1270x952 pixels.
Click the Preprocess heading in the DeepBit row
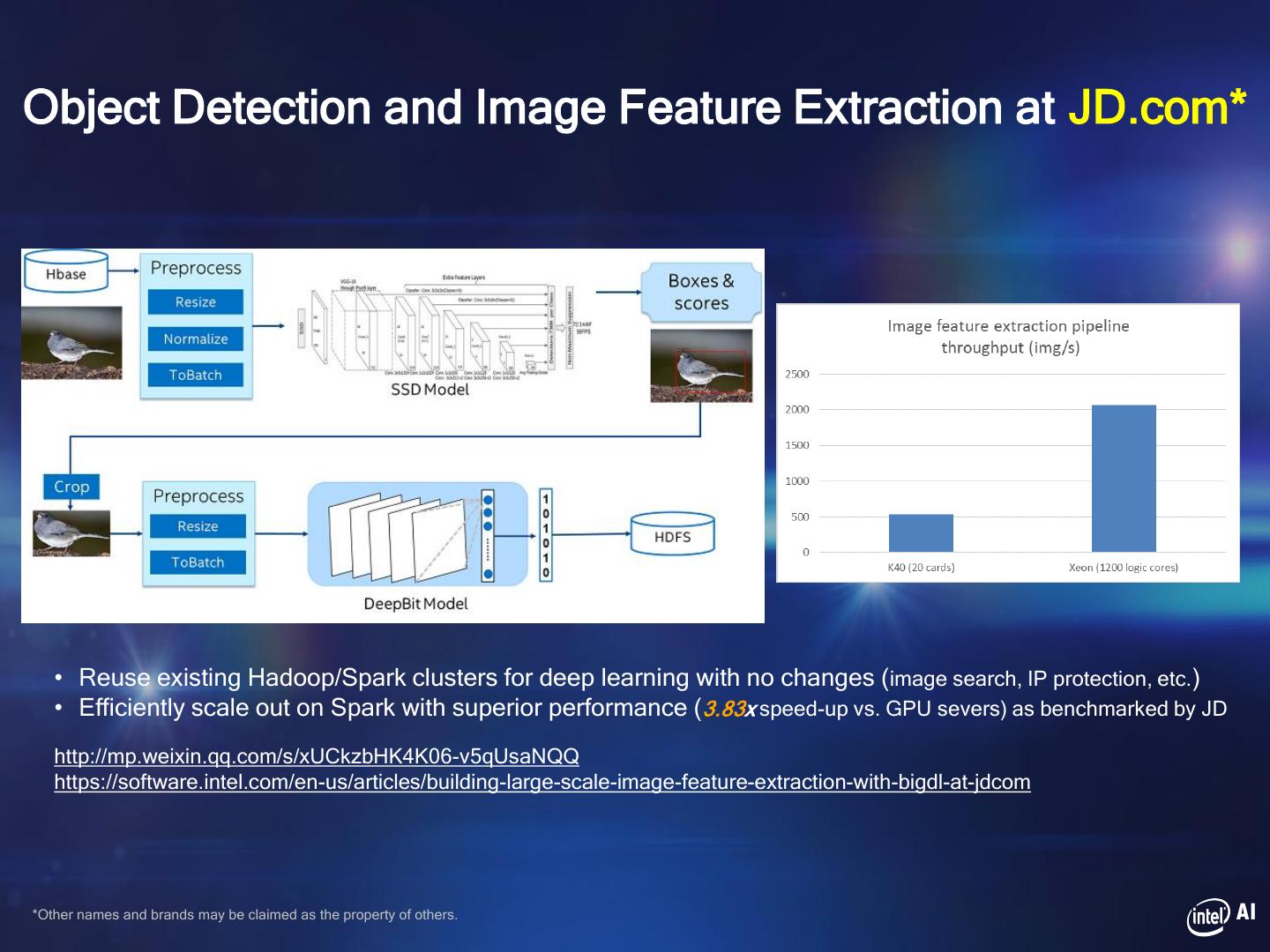click(x=198, y=496)
